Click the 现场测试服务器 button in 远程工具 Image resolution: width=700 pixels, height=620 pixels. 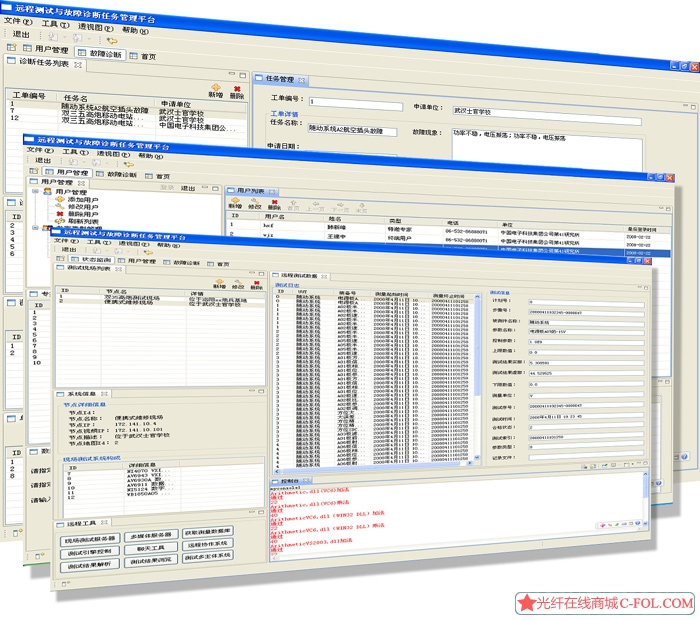(90, 540)
